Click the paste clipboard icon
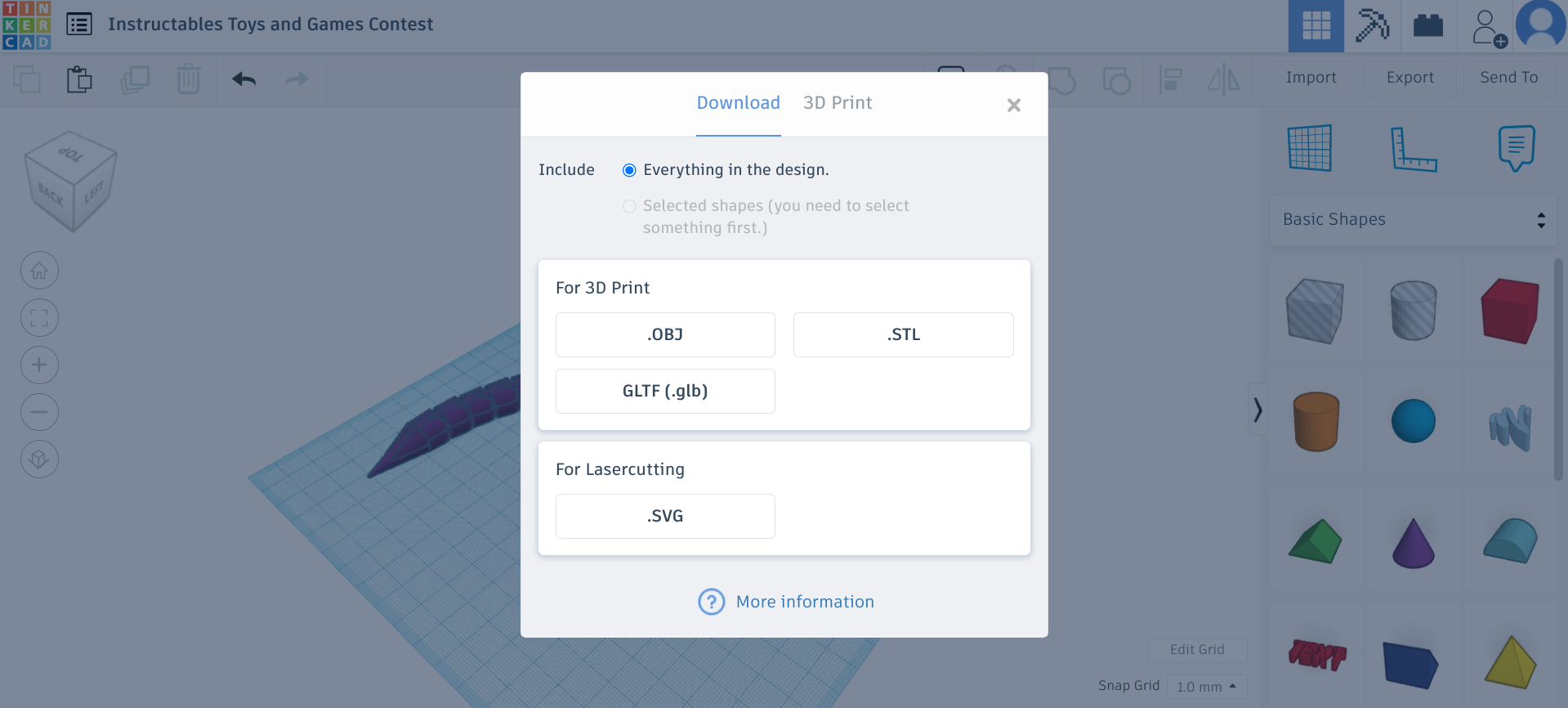This screenshot has width=1568, height=708. click(79, 79)
